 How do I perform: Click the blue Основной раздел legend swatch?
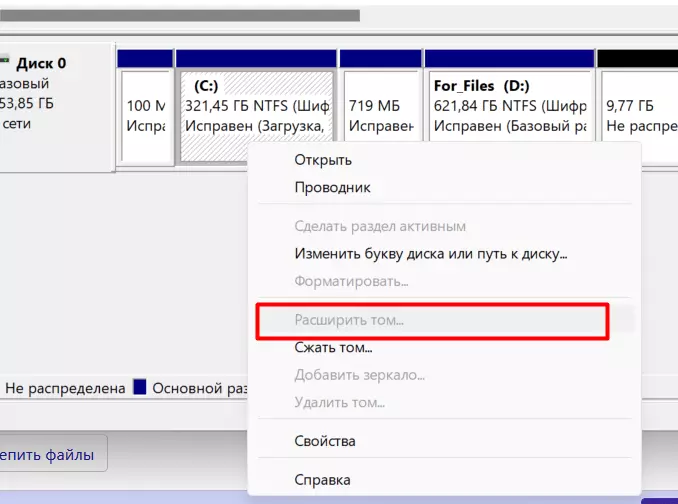[140, 387]
